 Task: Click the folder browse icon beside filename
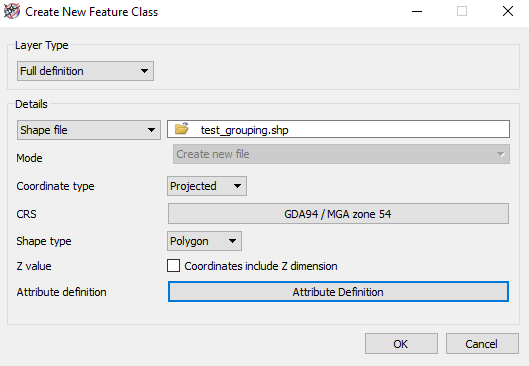[x=182, y=129]
